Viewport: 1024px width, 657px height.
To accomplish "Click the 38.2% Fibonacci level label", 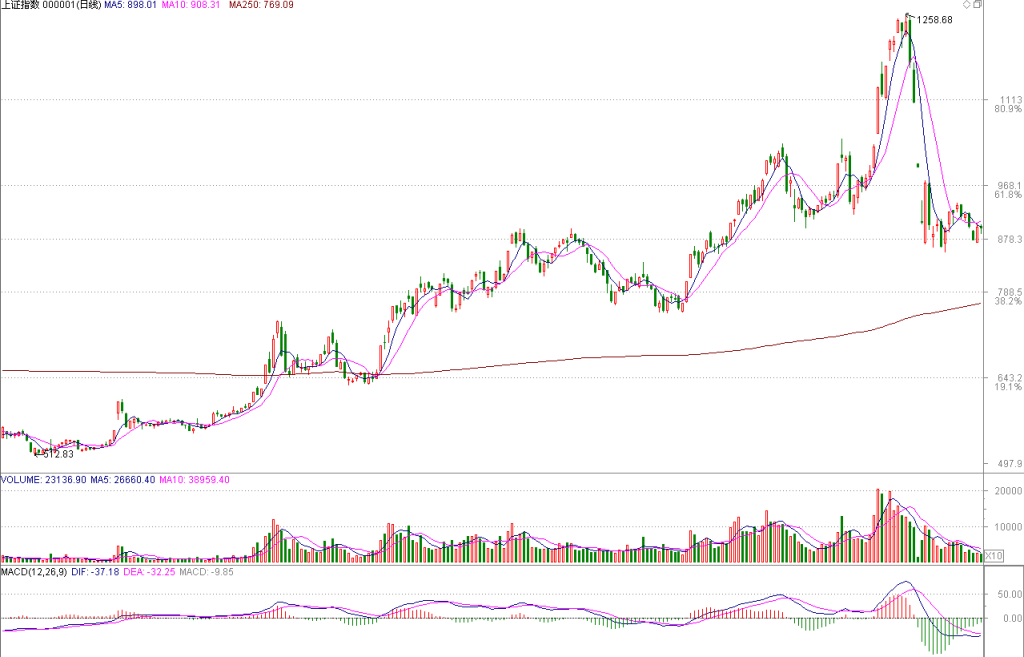I will 1008,301.
